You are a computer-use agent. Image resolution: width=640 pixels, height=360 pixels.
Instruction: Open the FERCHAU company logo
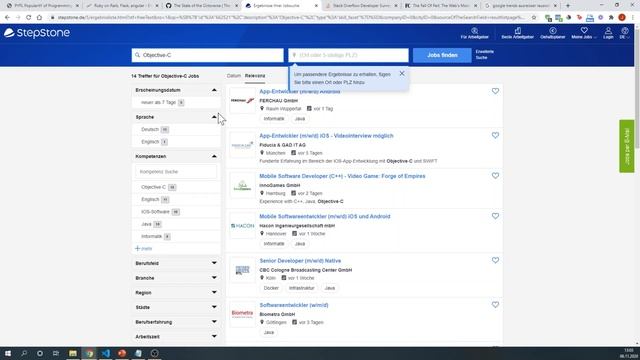(242, 100)
